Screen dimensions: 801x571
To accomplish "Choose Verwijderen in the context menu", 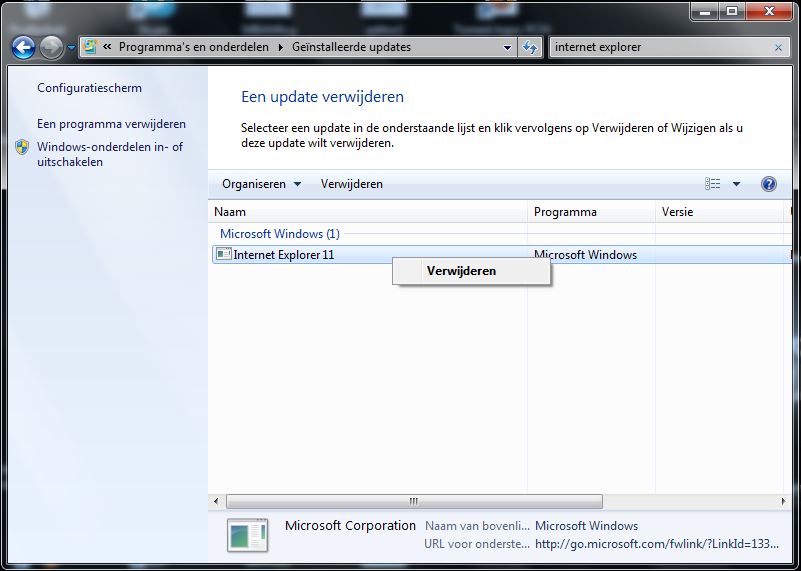I will coord(471,271).
